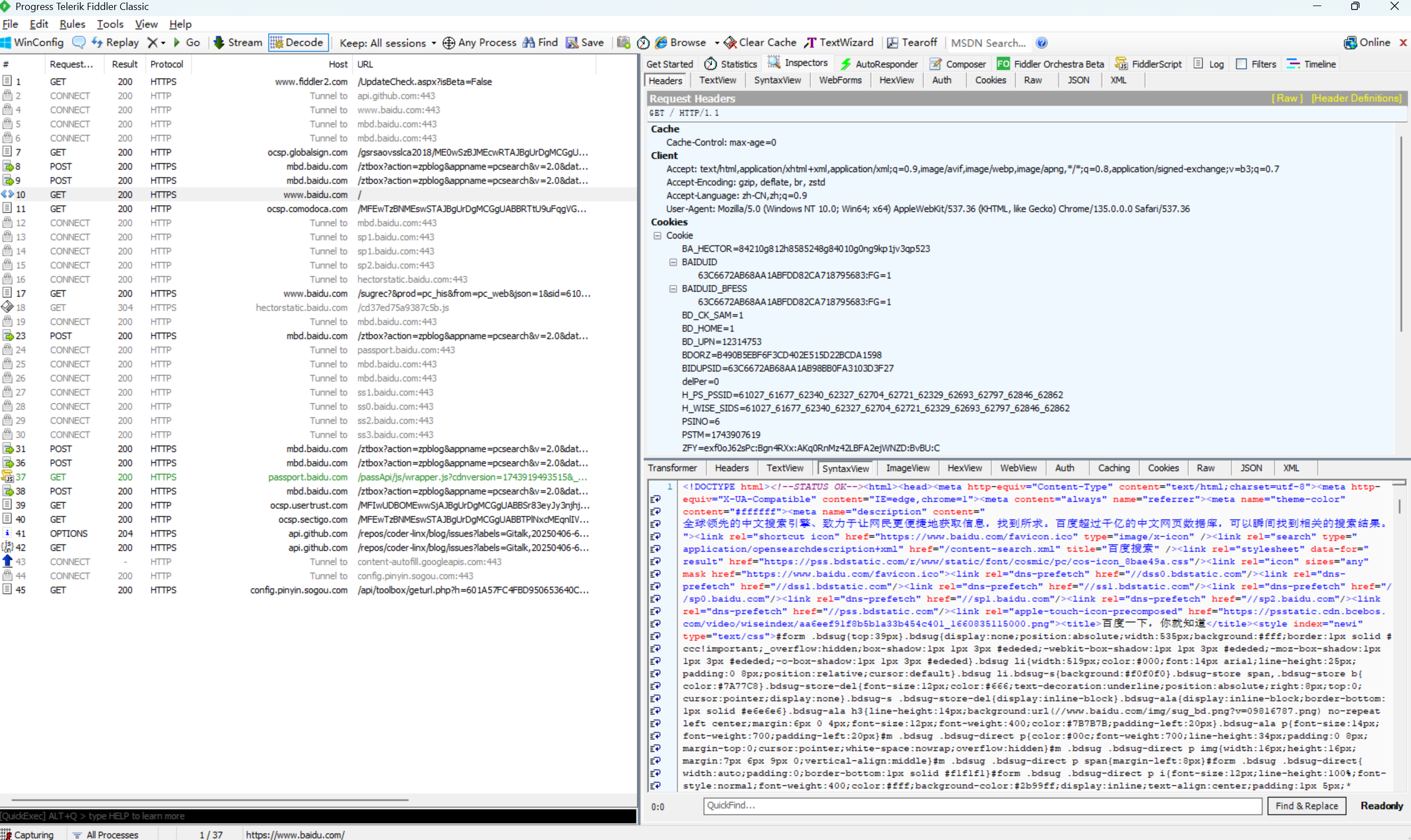Click the blue help question mark icon
The image size is (1411, 840).
[1042, 43]
